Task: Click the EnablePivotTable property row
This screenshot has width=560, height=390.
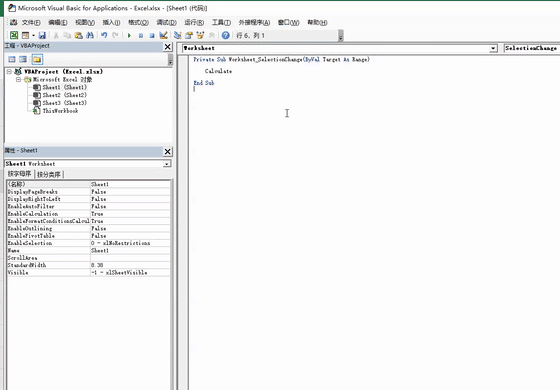Action: [x=89, y=236]
